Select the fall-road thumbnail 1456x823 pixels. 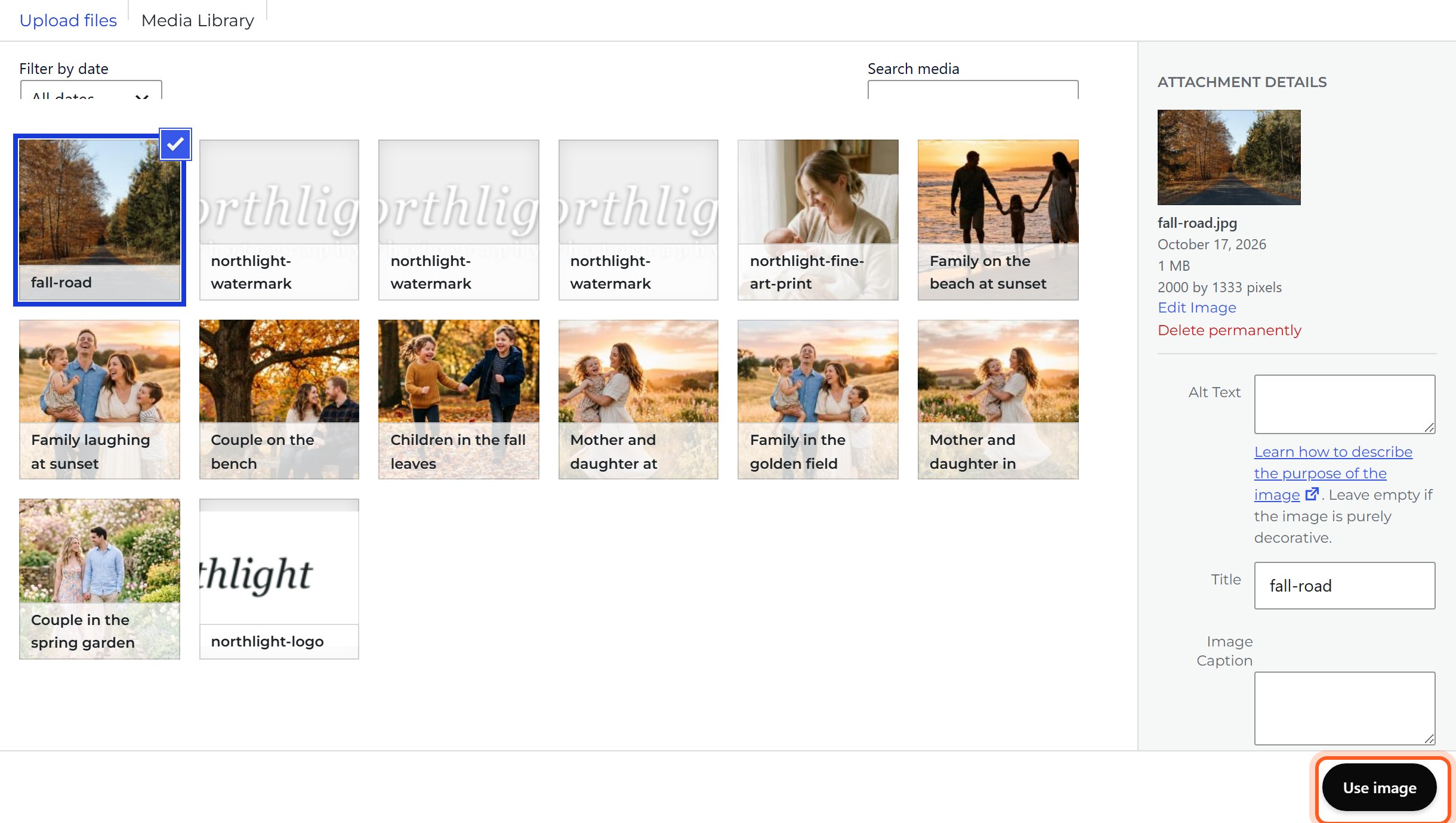coord(100,219)
